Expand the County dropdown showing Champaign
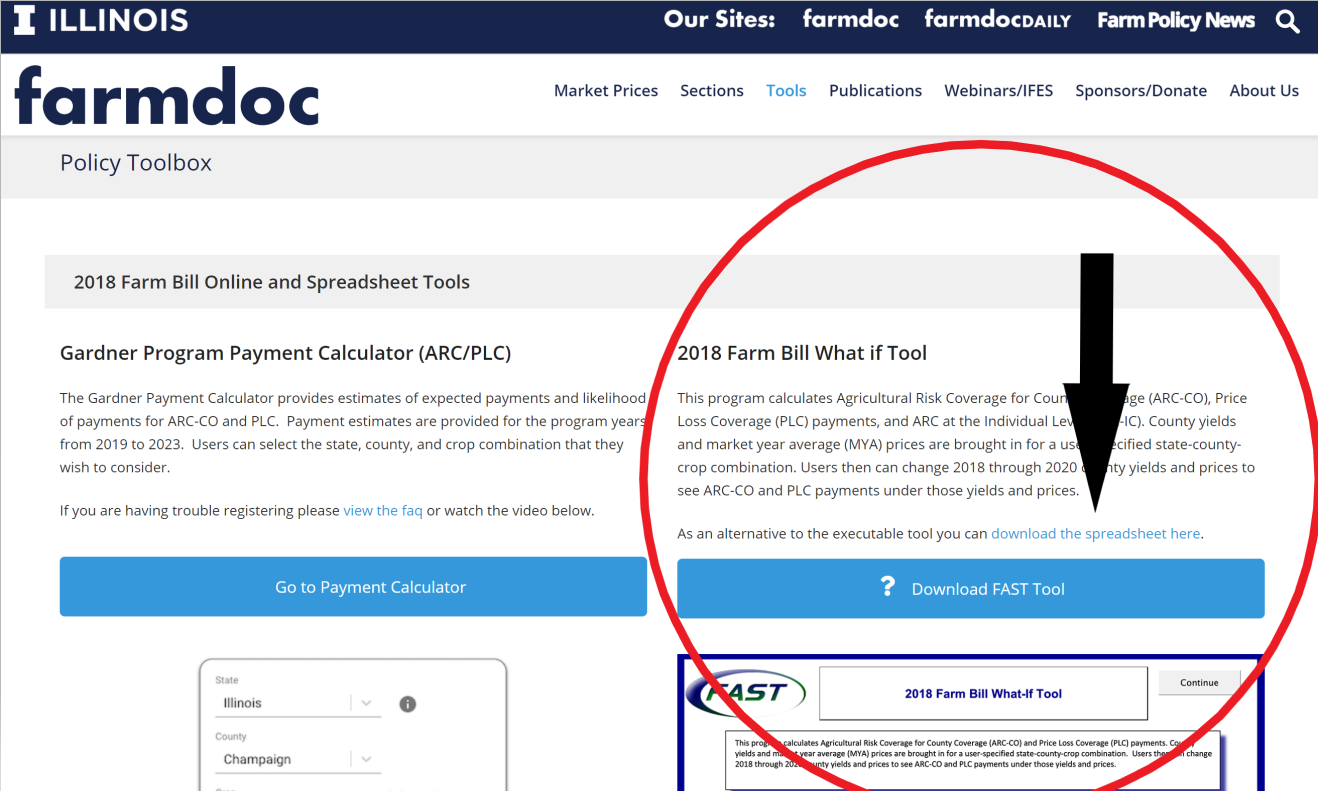1318x791 pixels. [366, 759]
